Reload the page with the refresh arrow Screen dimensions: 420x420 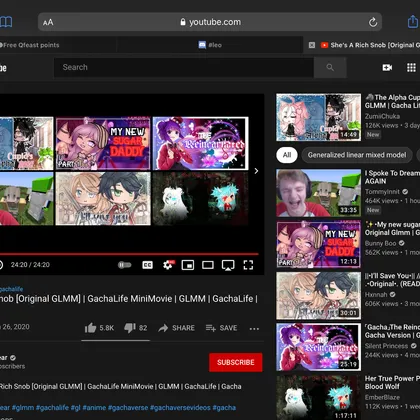point(373,22)
